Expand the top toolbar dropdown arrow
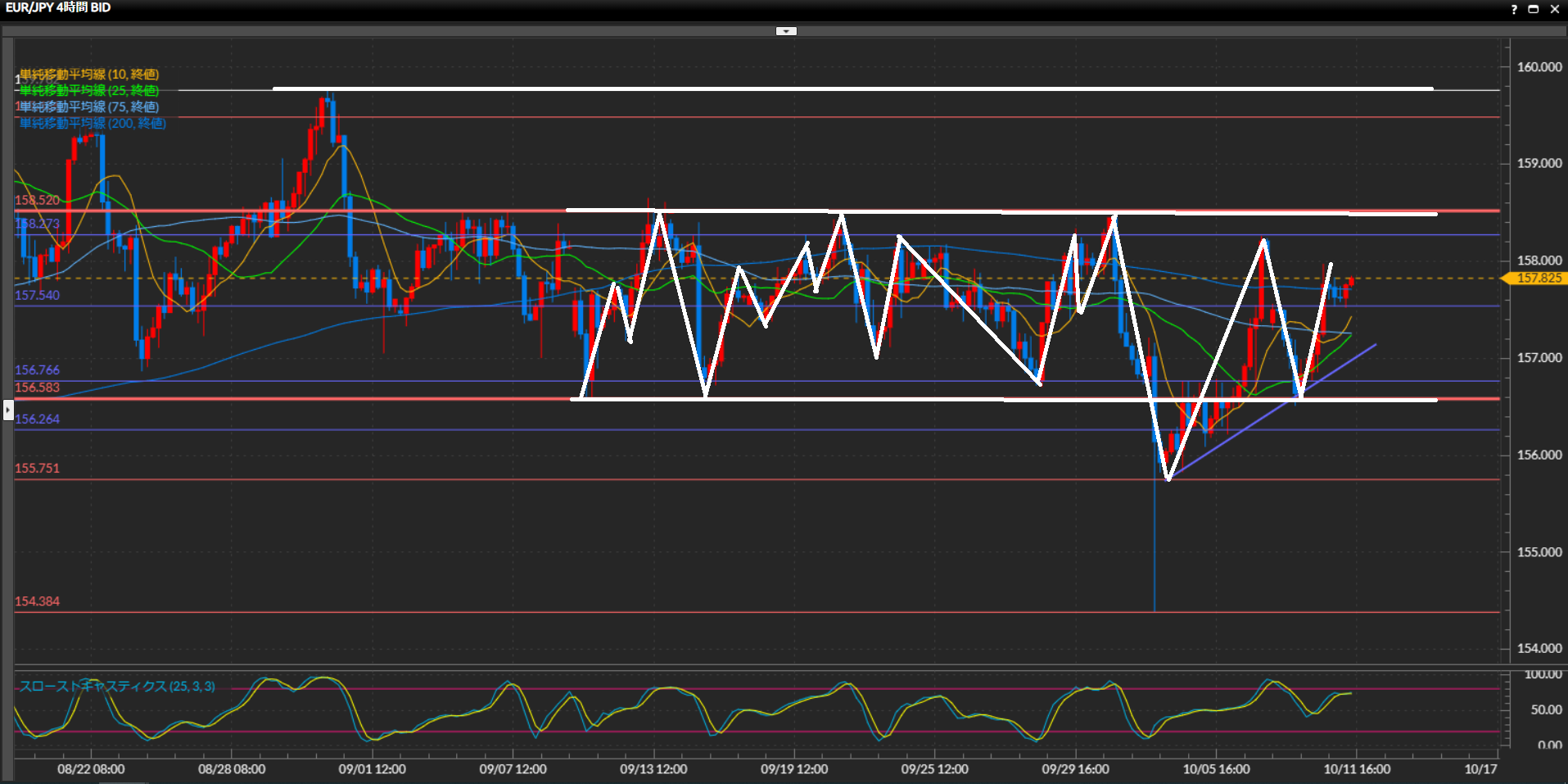The width and height of the screenshot is (1568, 784). [786, 31]
